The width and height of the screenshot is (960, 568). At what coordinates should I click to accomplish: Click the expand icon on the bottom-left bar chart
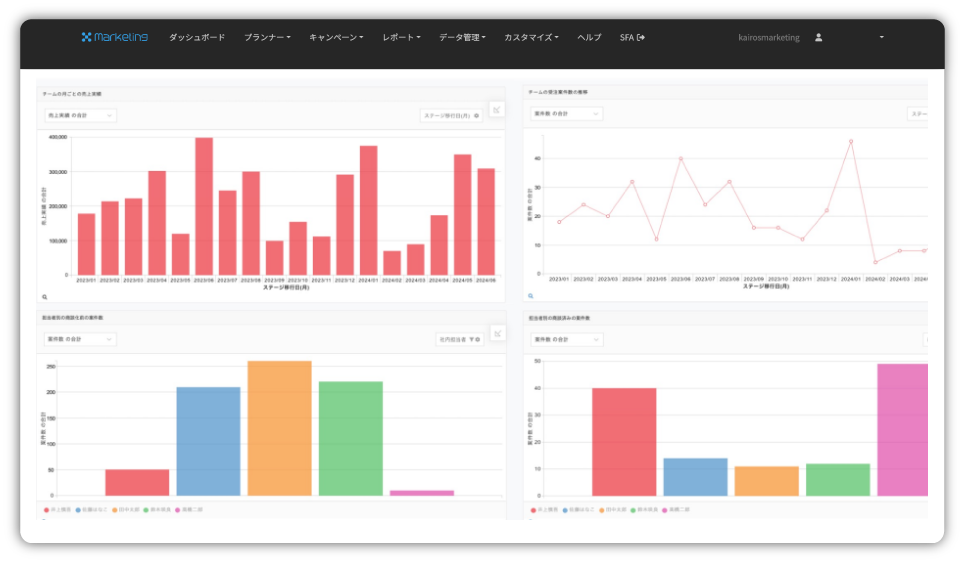[497, 333]
